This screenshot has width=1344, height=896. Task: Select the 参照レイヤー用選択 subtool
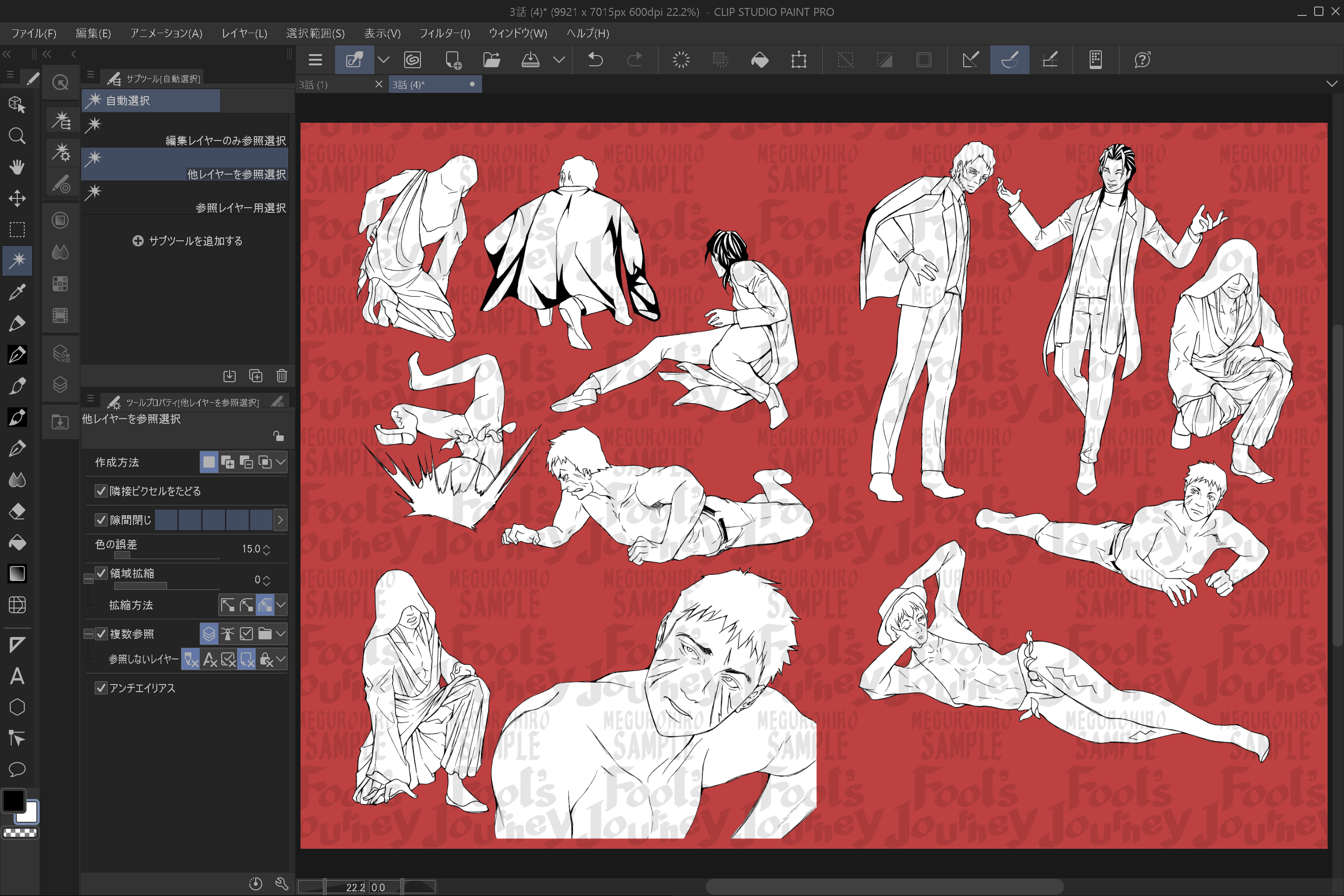(x=185, y=198)
